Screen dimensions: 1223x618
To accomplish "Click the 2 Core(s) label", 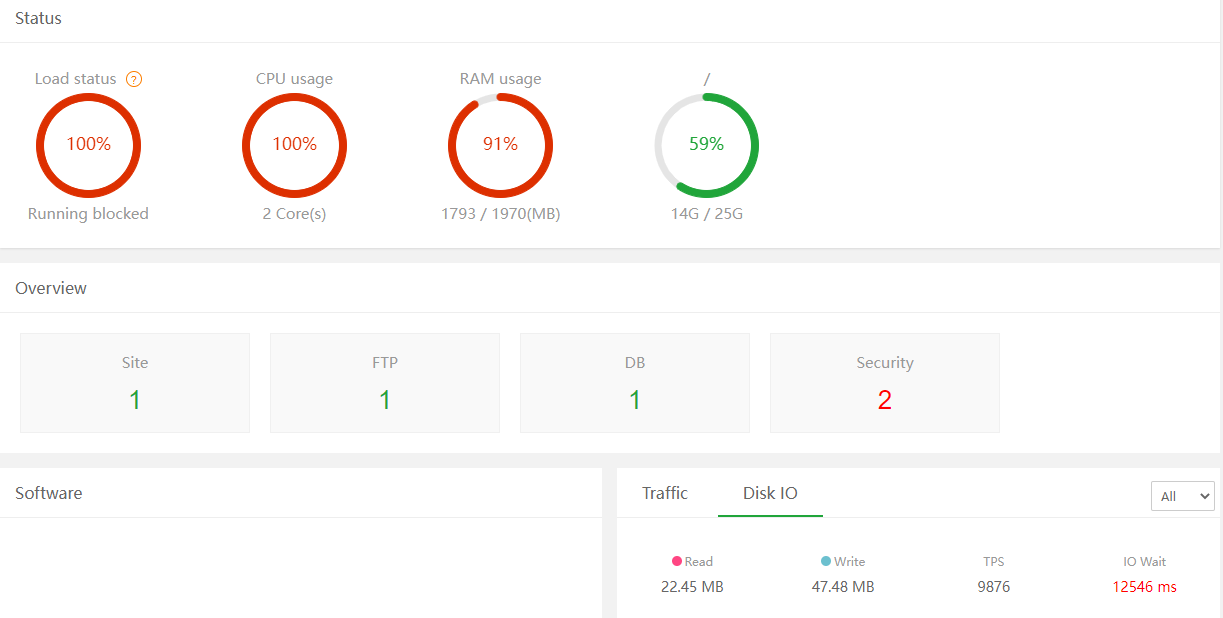I will pos(294,214).
